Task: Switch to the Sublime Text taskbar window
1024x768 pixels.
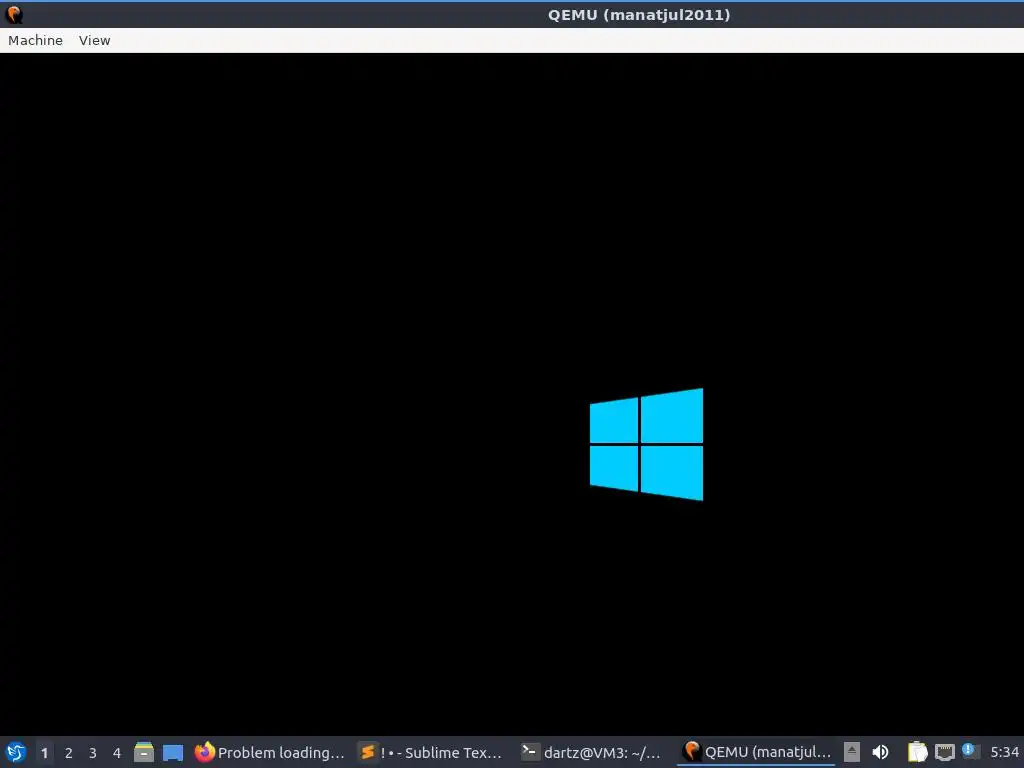Action: (x=432, y=752)
